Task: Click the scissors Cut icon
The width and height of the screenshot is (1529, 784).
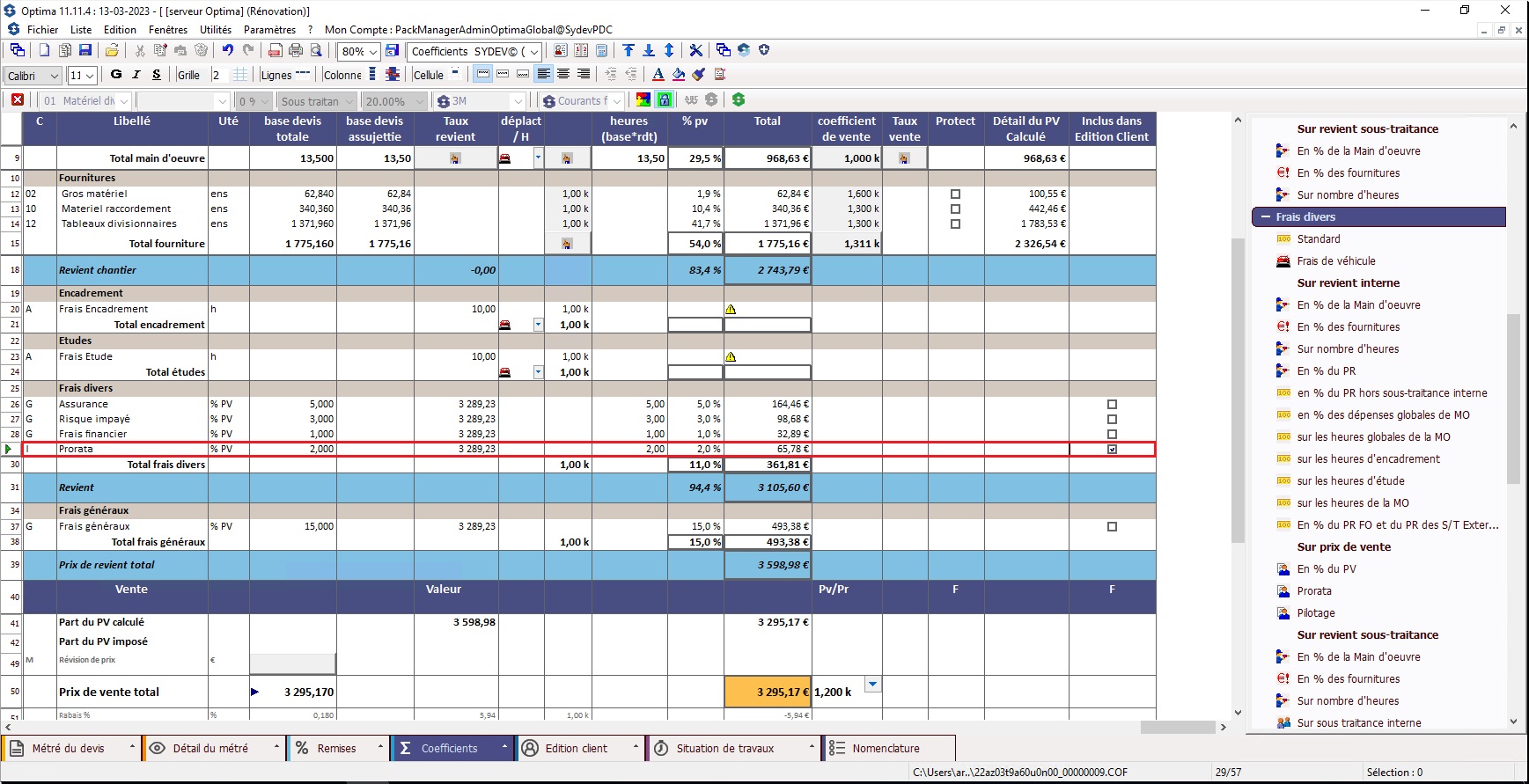Action: click(x=139, y=50)
